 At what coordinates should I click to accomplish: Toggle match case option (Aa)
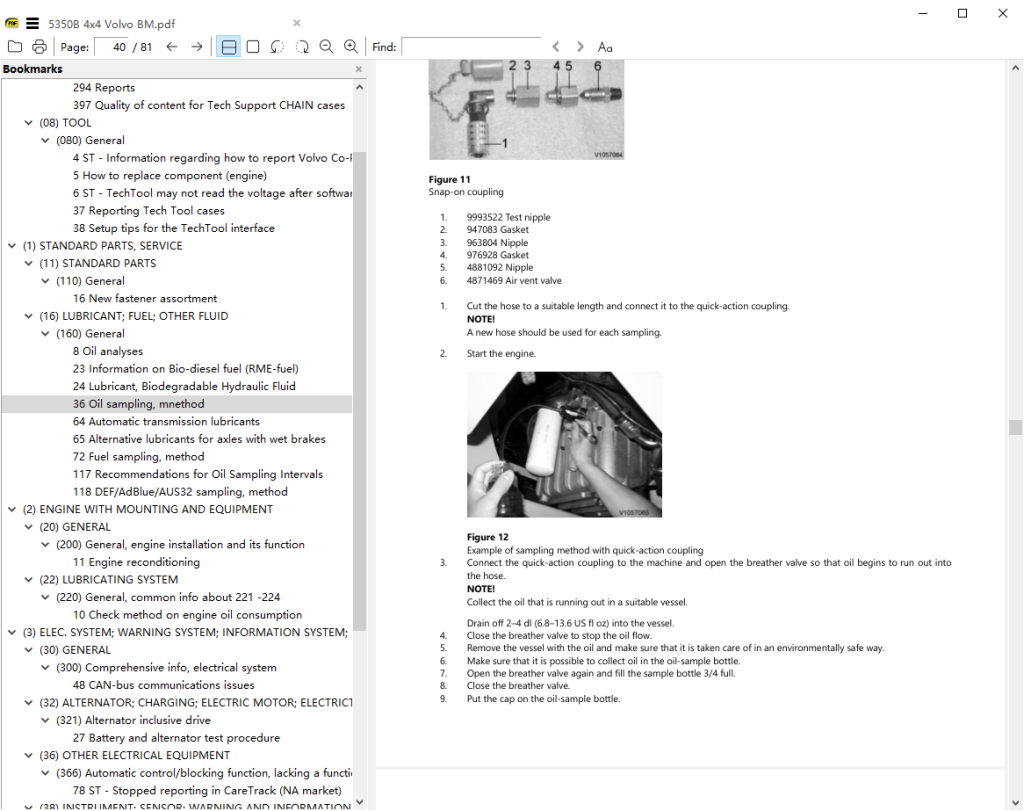click(605, 47)
